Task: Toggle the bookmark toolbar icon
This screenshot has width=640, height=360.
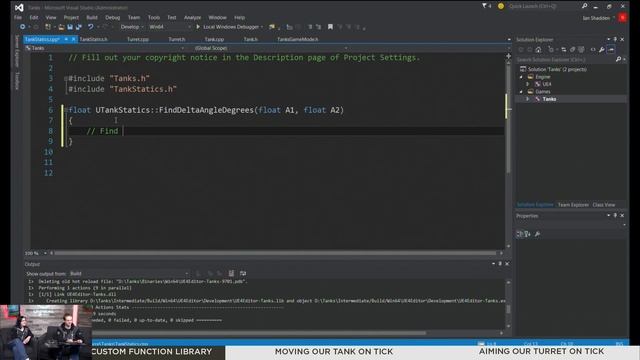Action: pyautogui.click(x=330, y=27)
